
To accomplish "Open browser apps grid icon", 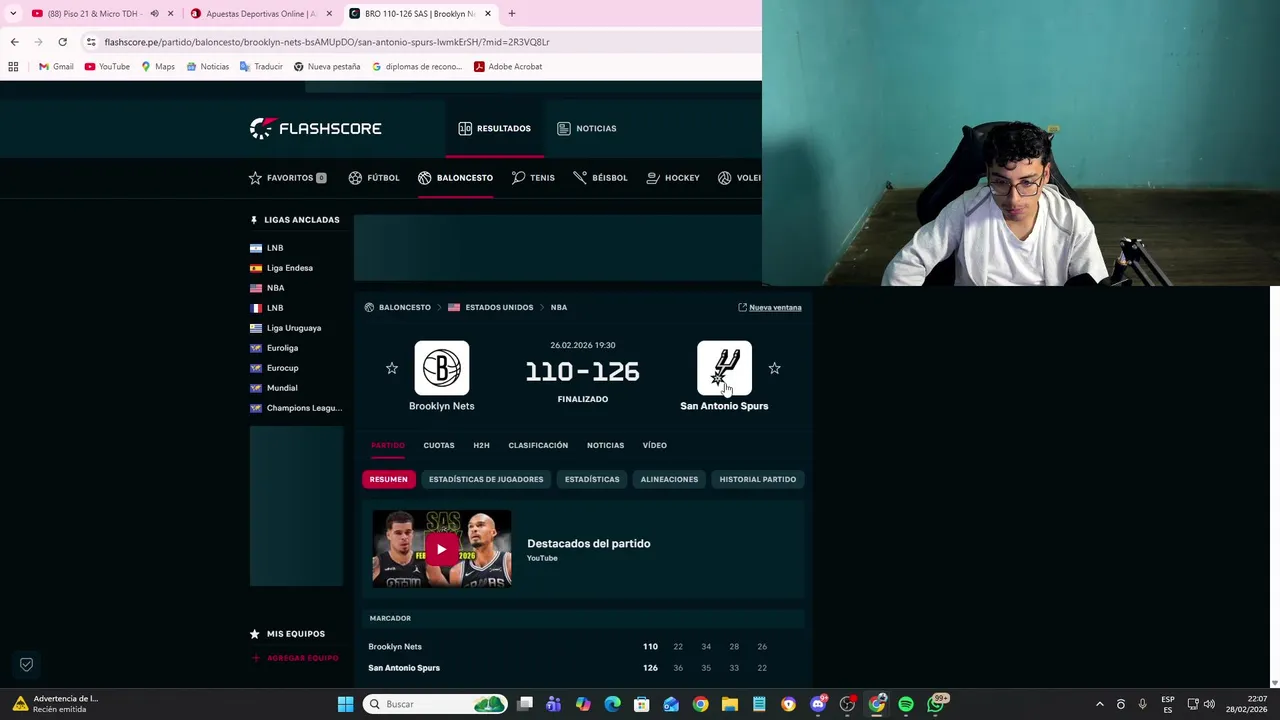I will coord(13,66).
